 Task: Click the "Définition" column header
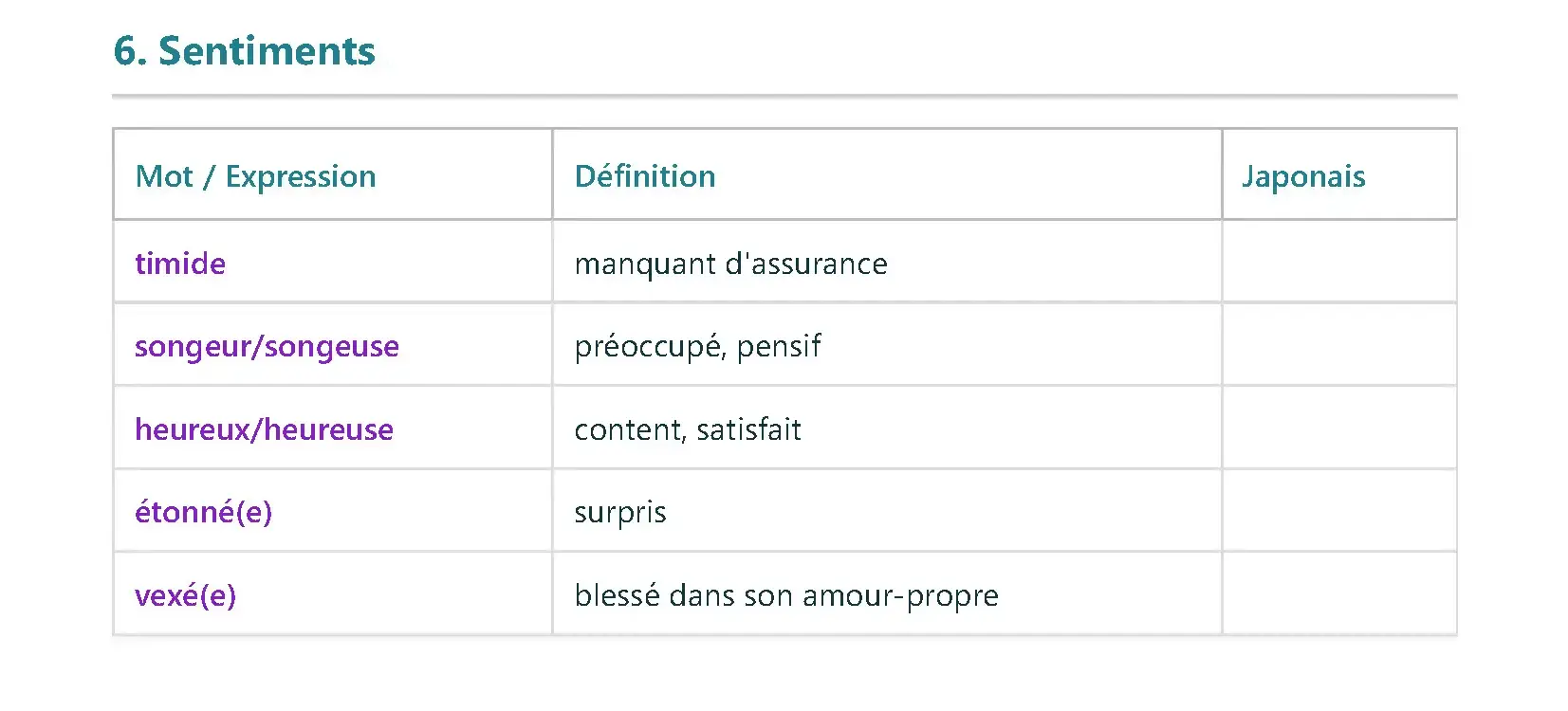click(645, 176)
